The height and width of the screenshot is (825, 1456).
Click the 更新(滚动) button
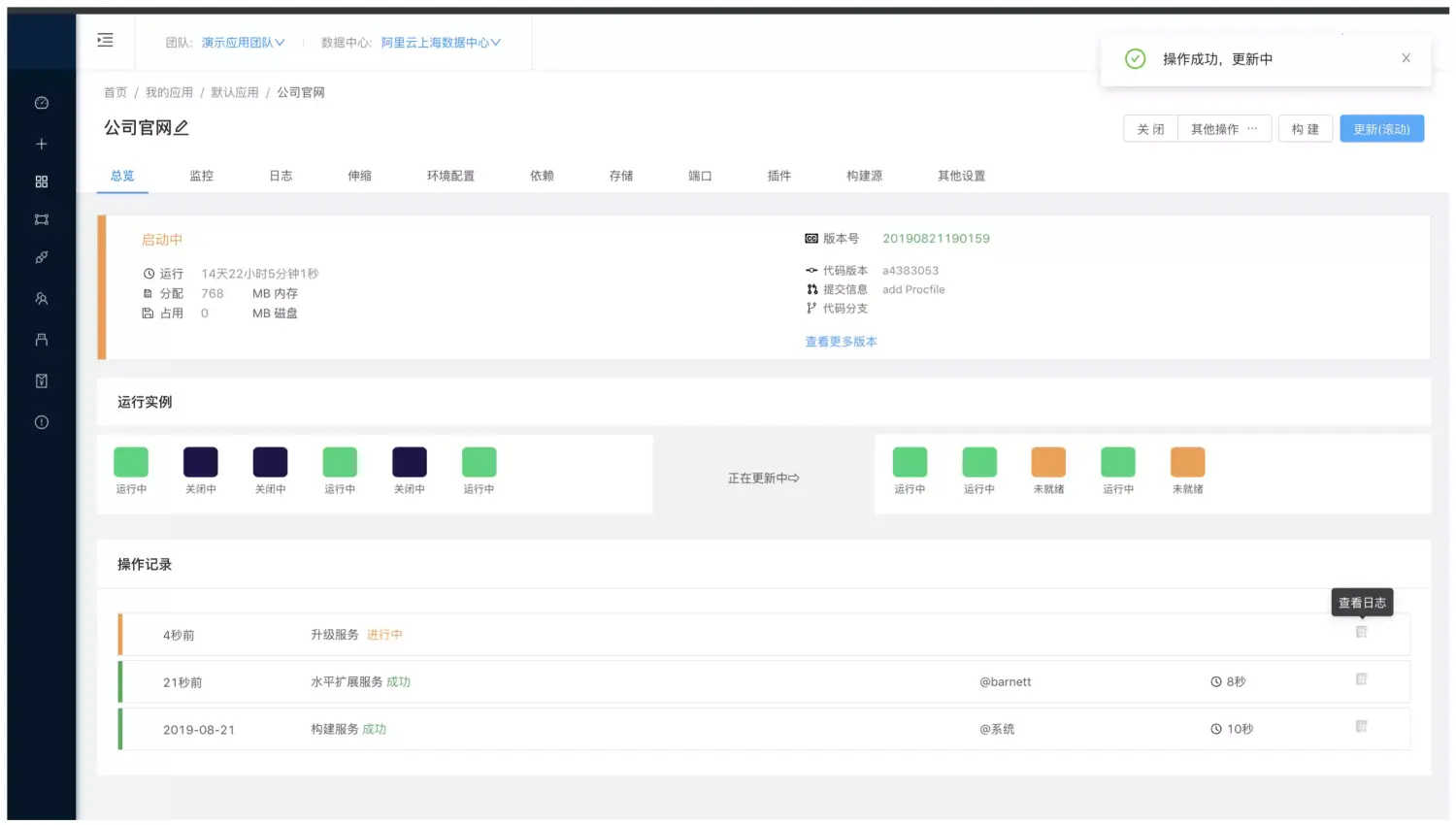pos(1381,129)
